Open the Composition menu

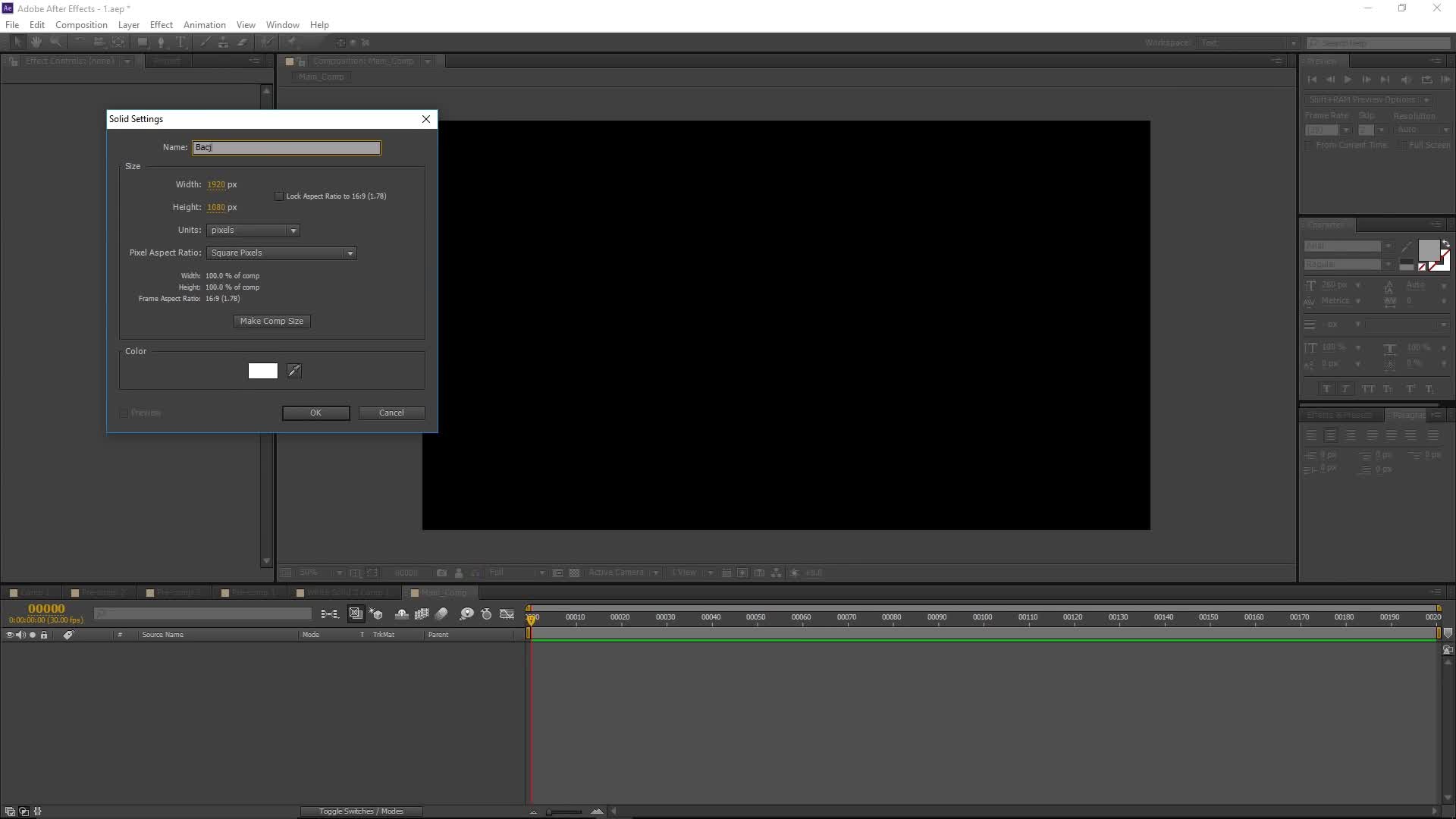pos(81,25)
